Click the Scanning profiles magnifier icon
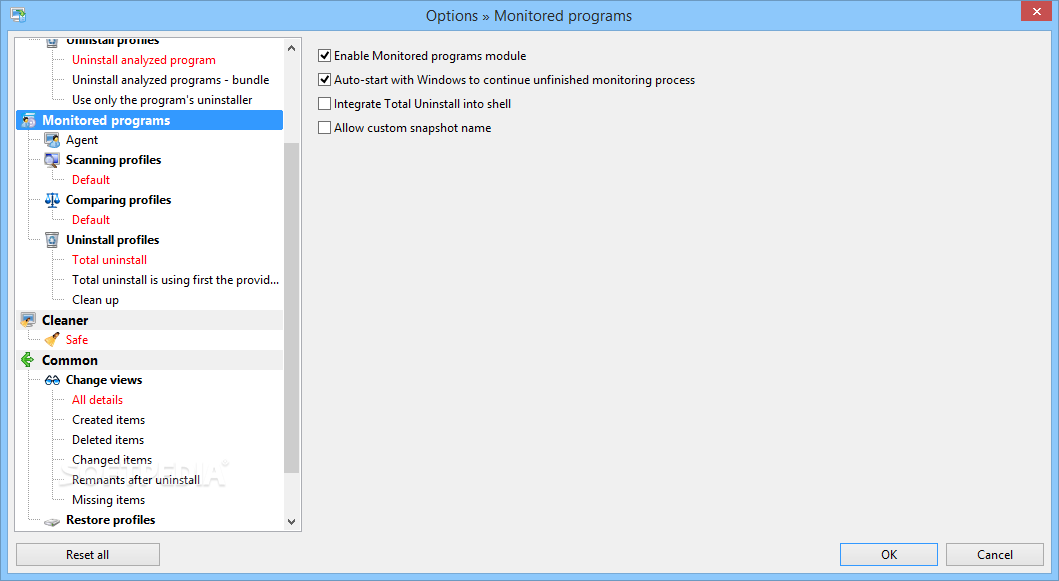The image size is (1059, 581). (52, 160)
